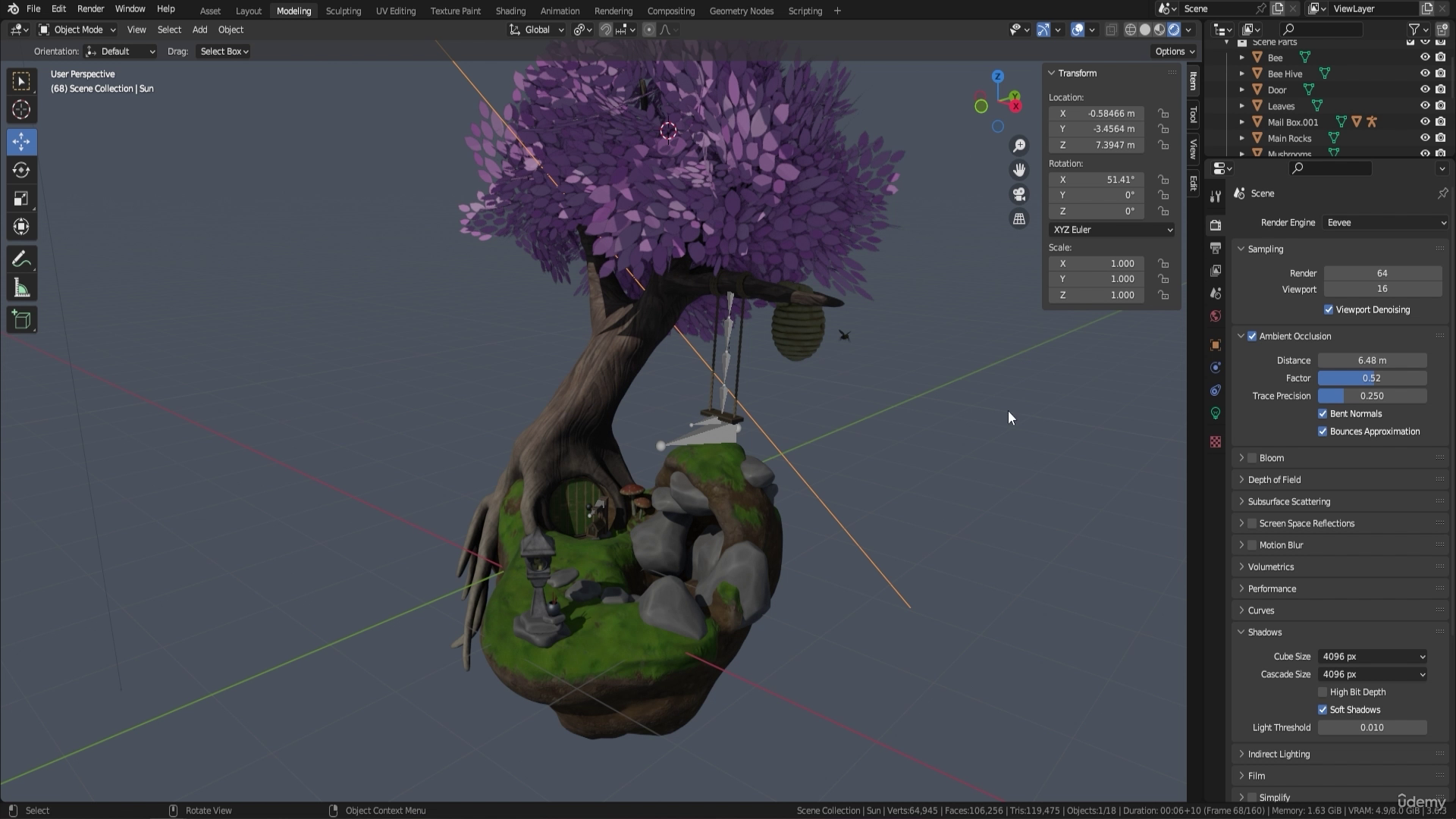Screen dimensions: 1456x819
Task: Select the Add Cube tool
Action: (21, 320)
